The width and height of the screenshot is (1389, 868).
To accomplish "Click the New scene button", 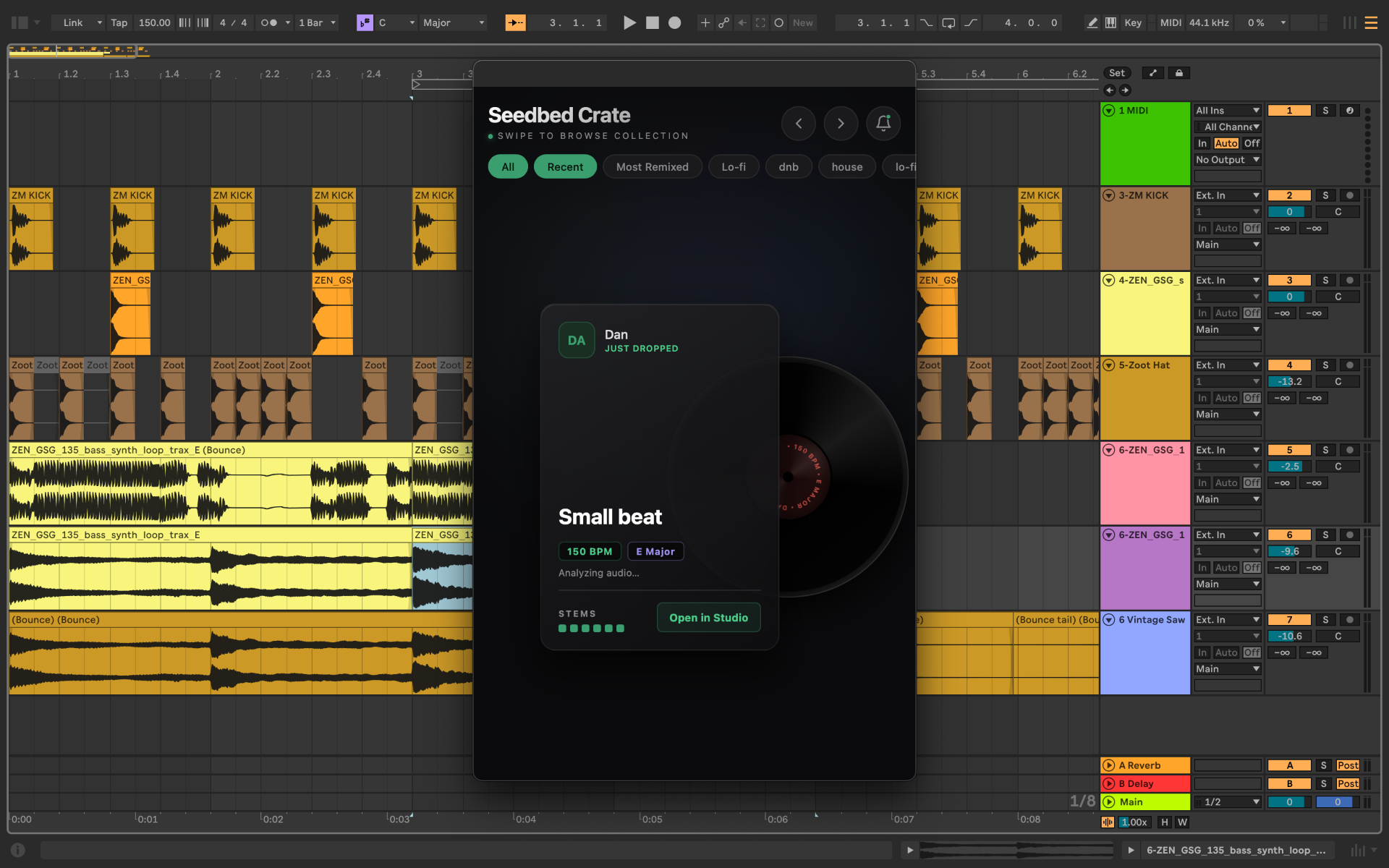I will [802, 22].
